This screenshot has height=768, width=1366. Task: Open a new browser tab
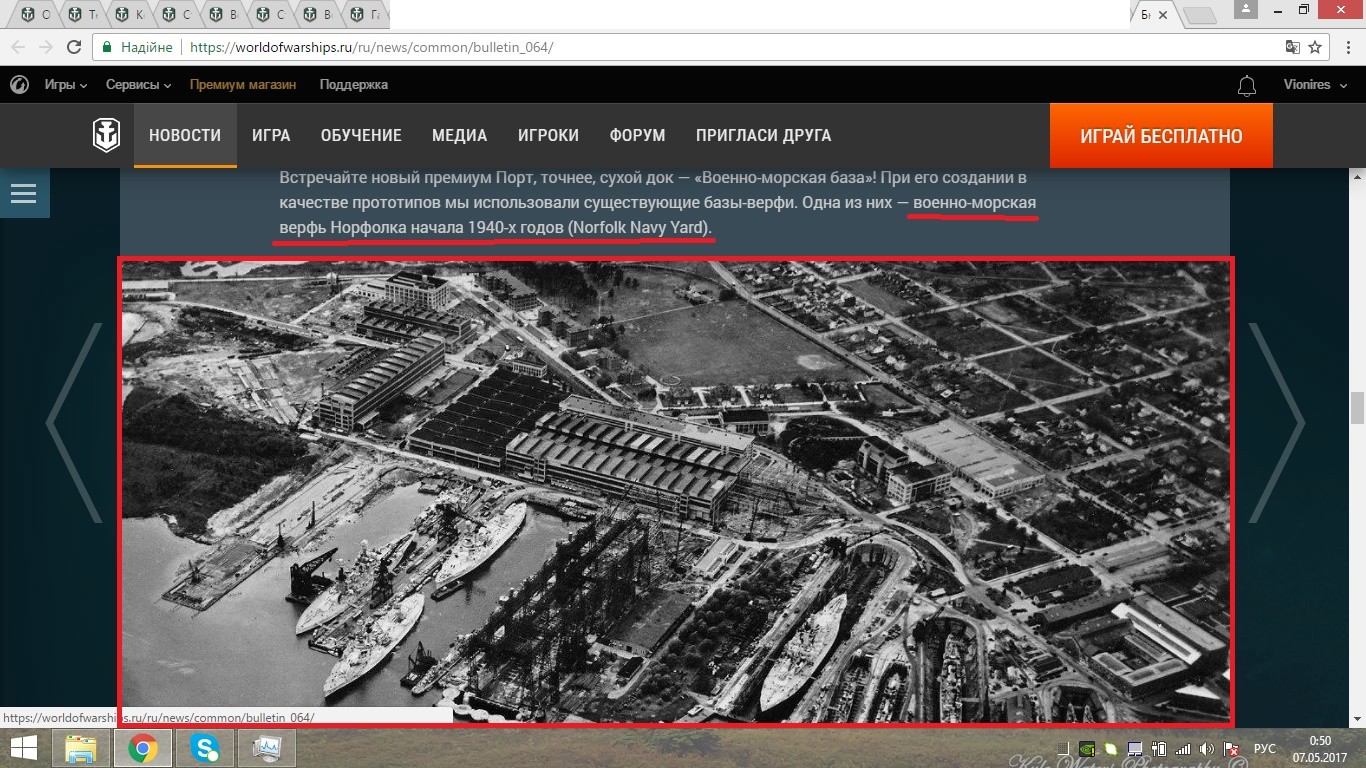coord(1200,15)
